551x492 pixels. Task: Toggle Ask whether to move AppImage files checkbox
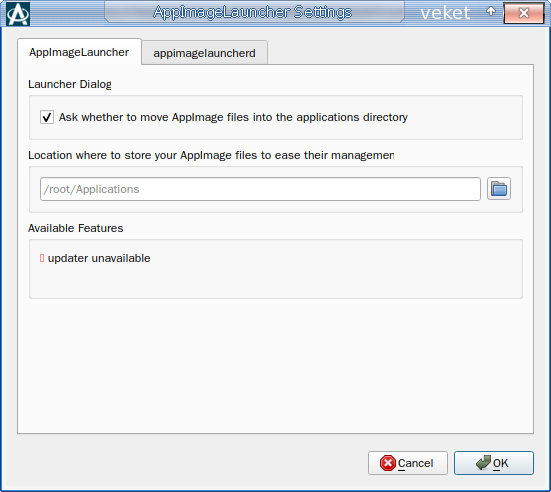47,117
